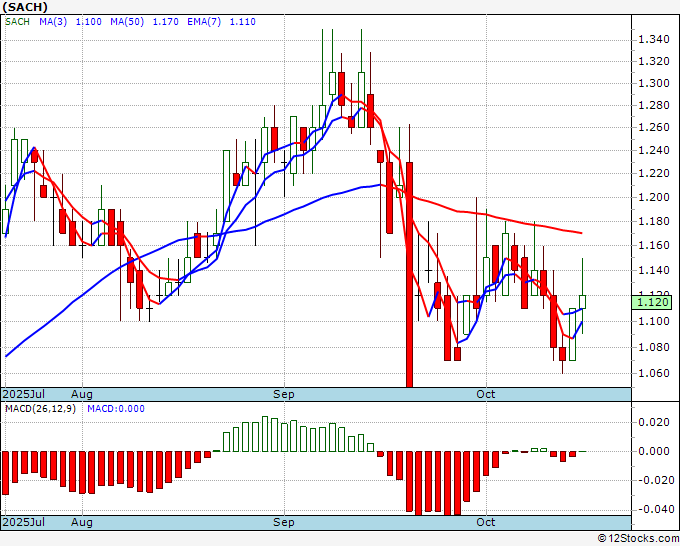Click the 1.240 price axis label
680x546 pixels.
coord(654,150)
